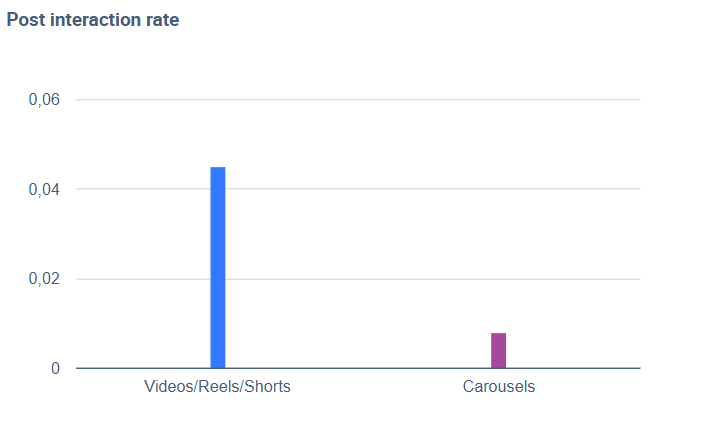Click the blue Videos/Reels/Shorts bar
Screen dimensions: 723x429
click(x=217, y=267)
